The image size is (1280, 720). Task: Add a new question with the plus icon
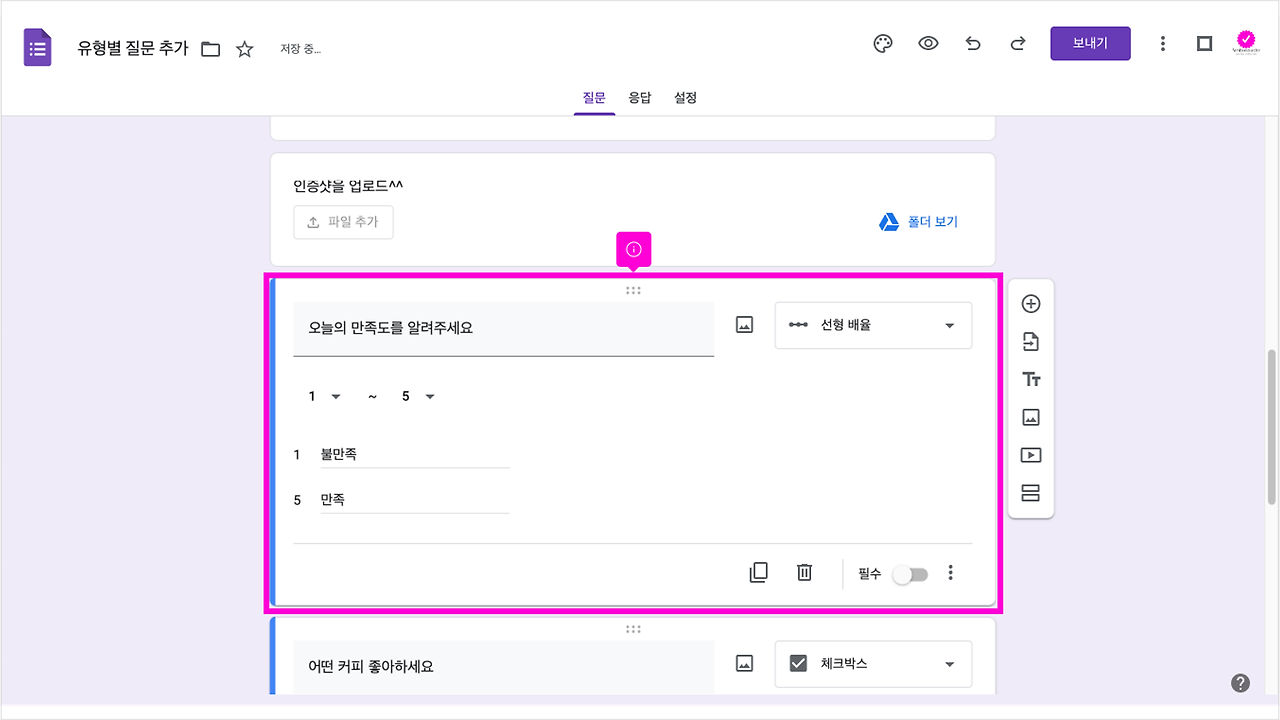tap(1030, 303)
